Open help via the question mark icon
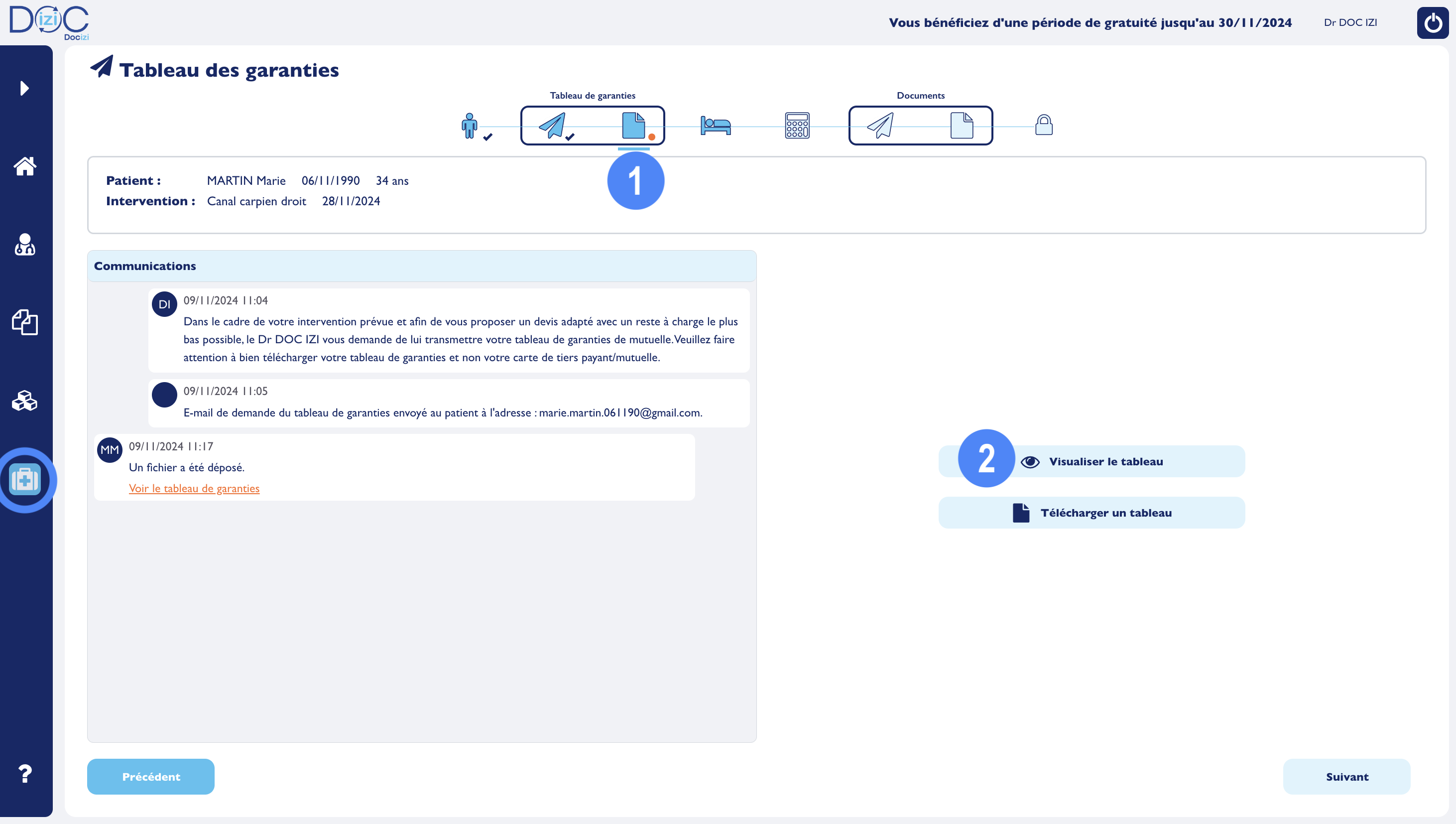This screenshot has height=824, width=1456. coord(25,774)
